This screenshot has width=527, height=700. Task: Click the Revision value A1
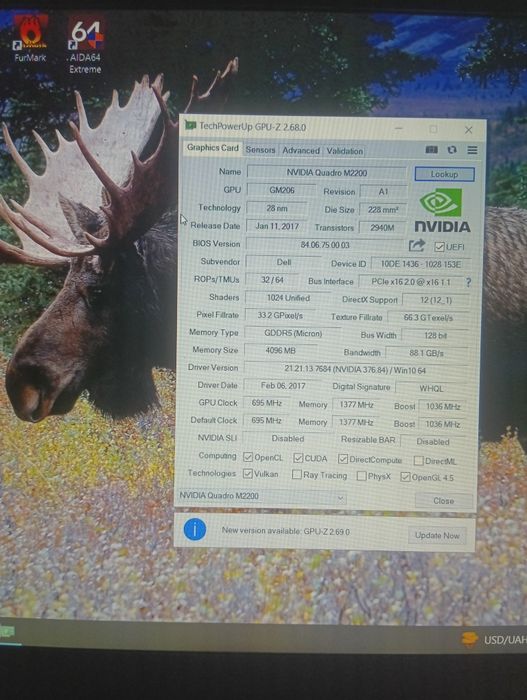click(383, 192)
